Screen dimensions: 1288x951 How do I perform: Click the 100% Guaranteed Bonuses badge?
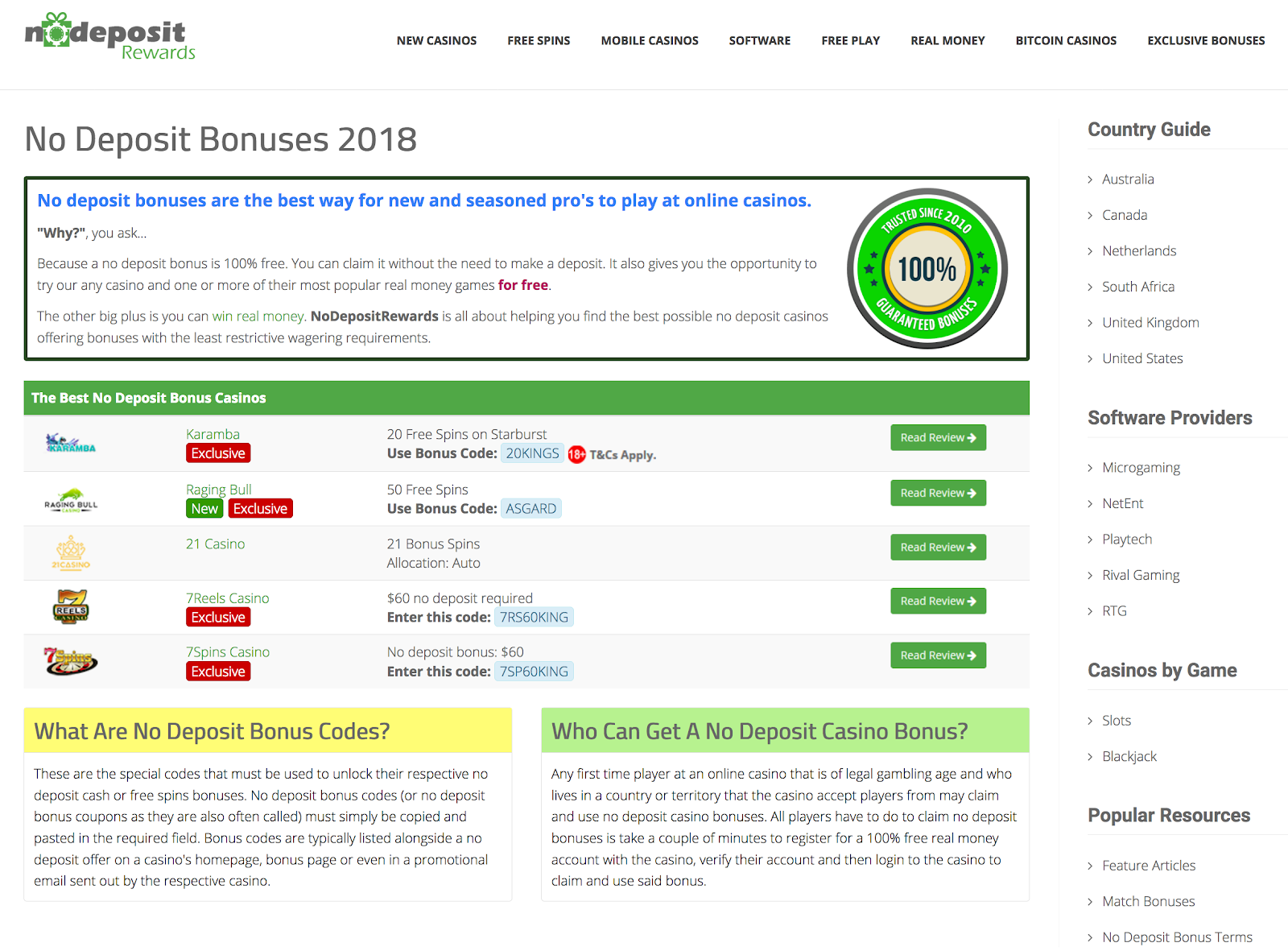927,268
